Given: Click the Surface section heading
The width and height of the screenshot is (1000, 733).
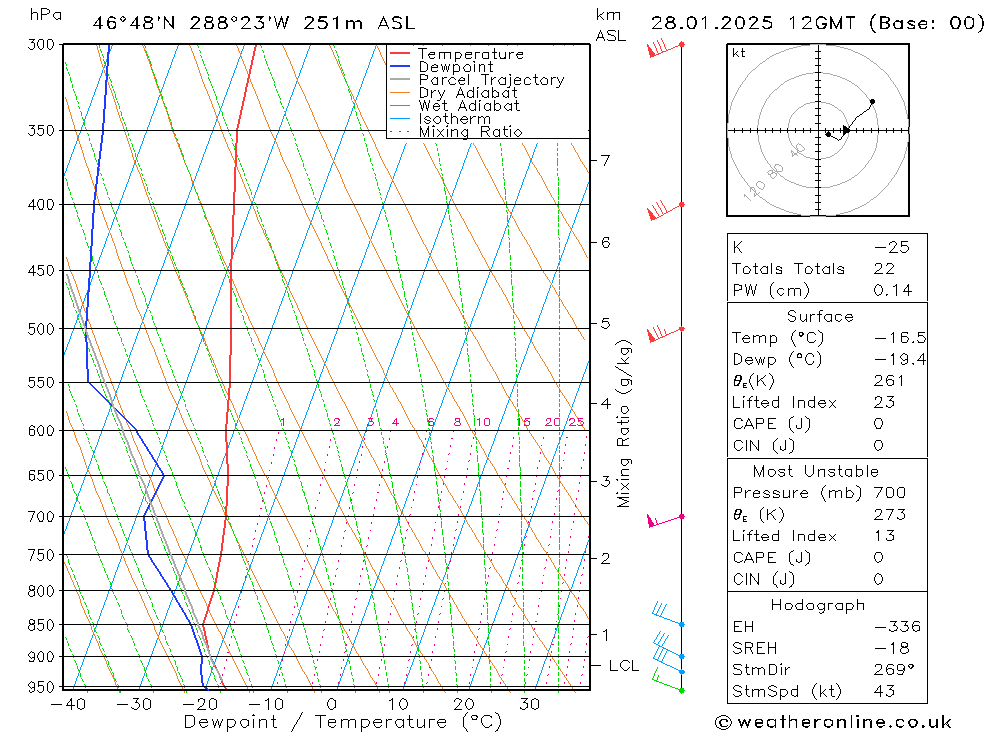Looking at the screenshot, I should 820,316.
